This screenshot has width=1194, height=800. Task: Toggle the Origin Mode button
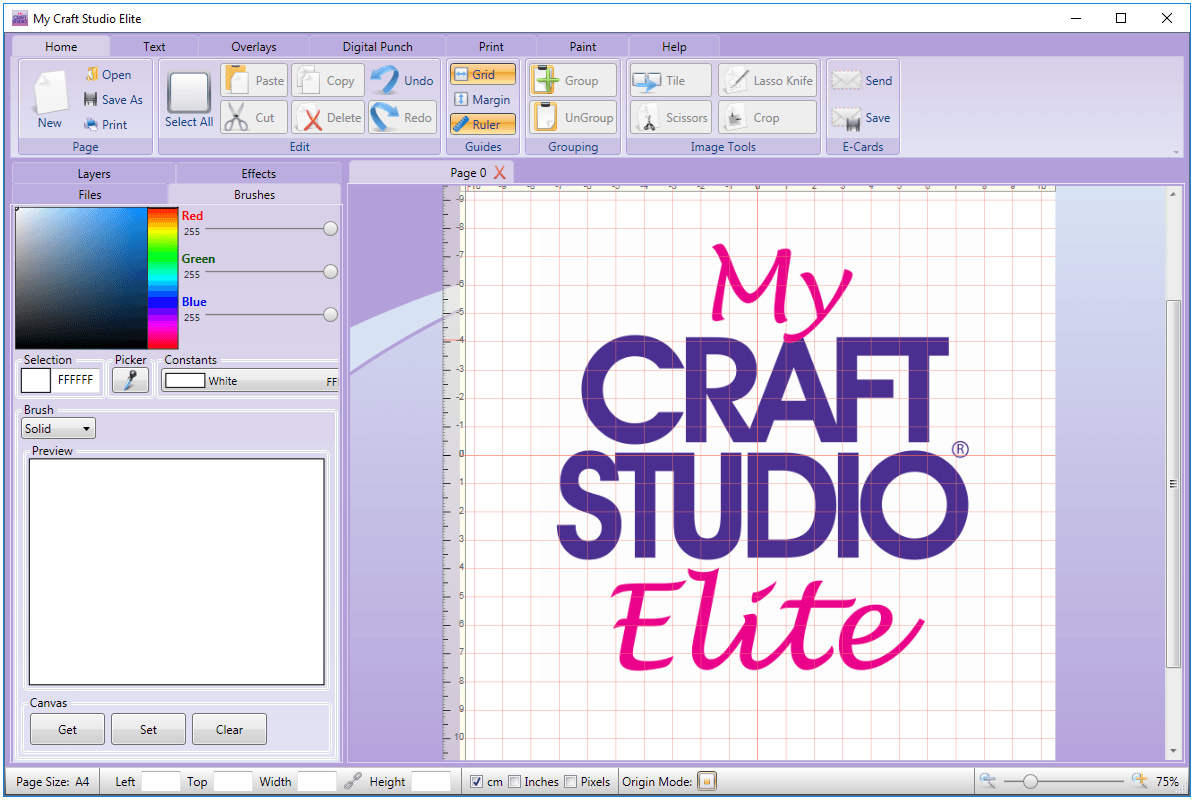pos(707,782)
